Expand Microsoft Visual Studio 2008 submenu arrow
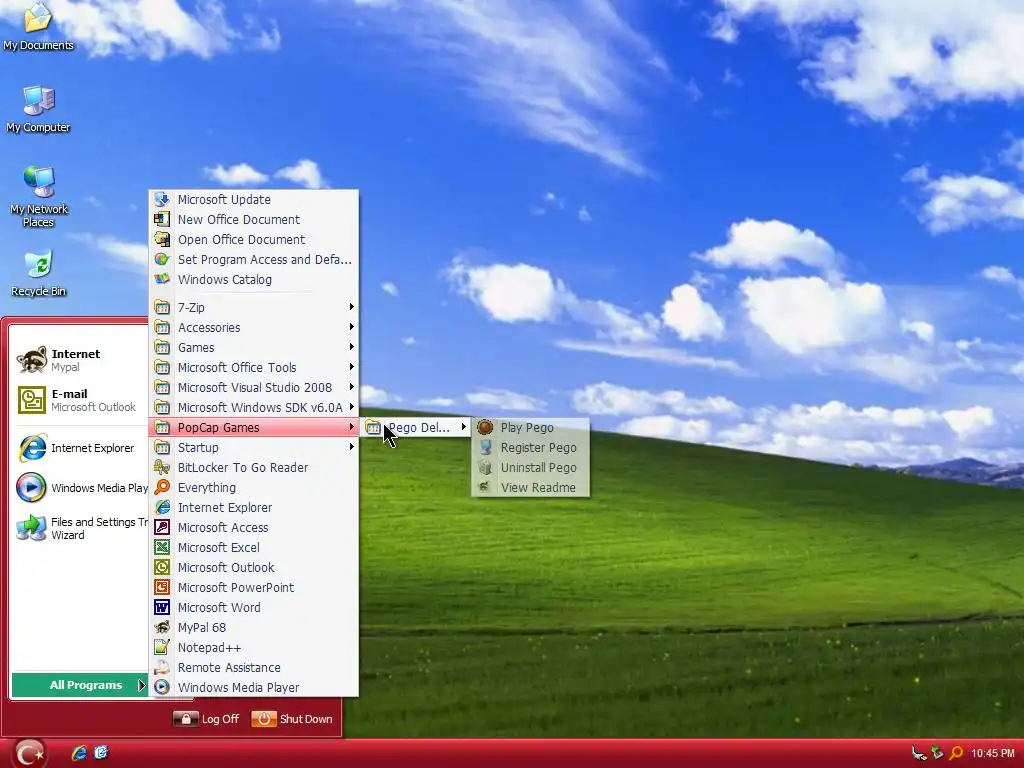This screenshot has width=1024, height=768. coord(351,387)
